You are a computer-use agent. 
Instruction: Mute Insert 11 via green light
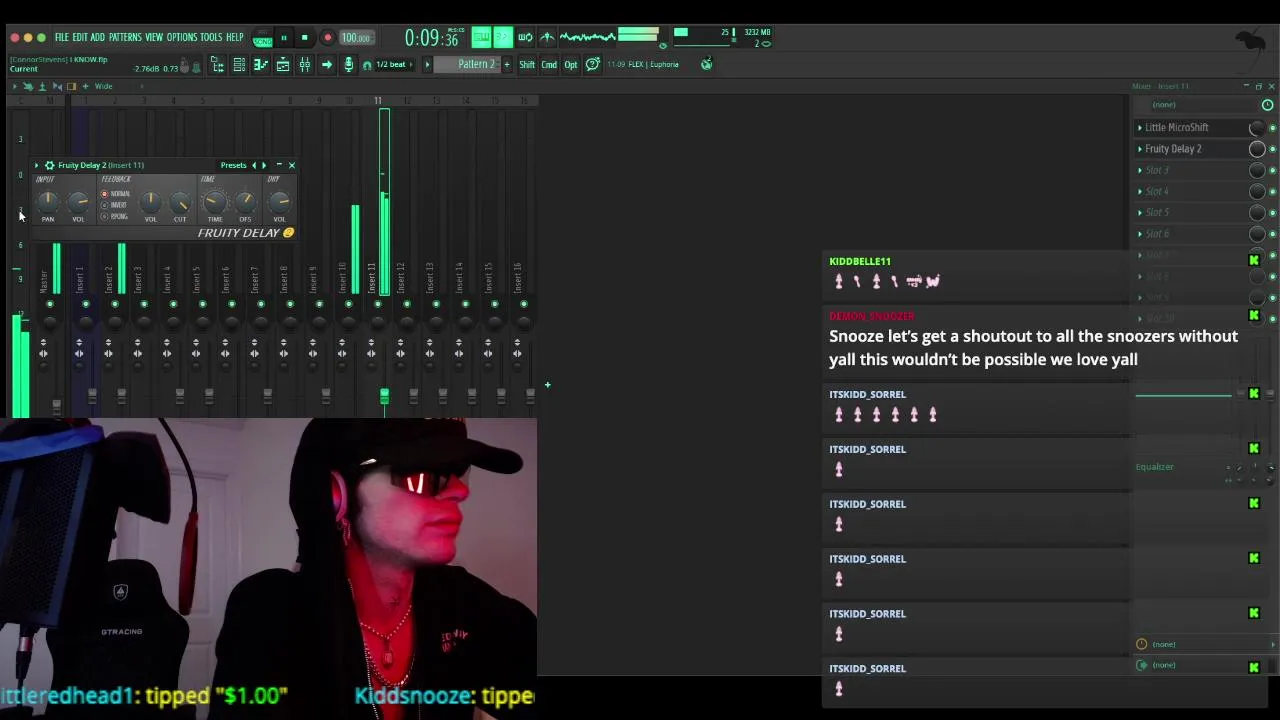(377, 304)
